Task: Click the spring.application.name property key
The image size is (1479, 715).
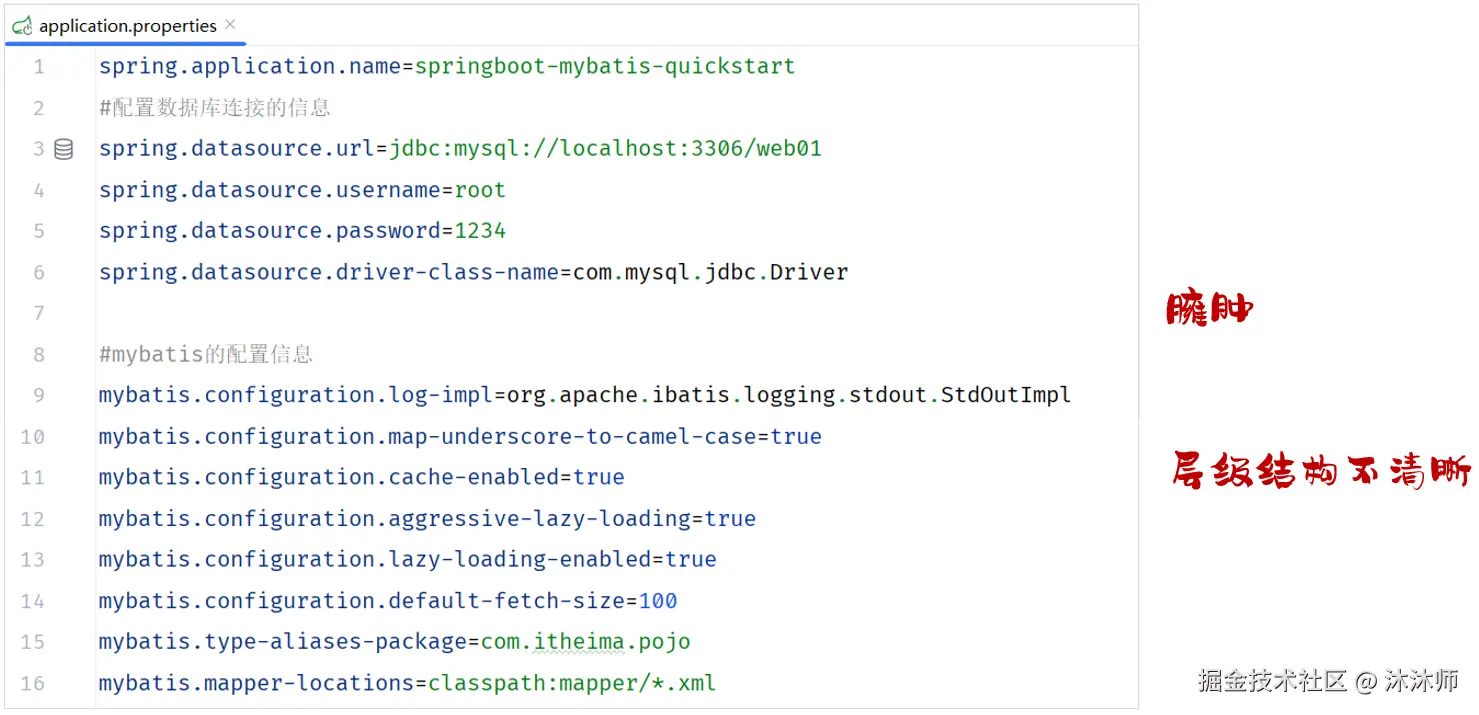Action: pos(249,67)
